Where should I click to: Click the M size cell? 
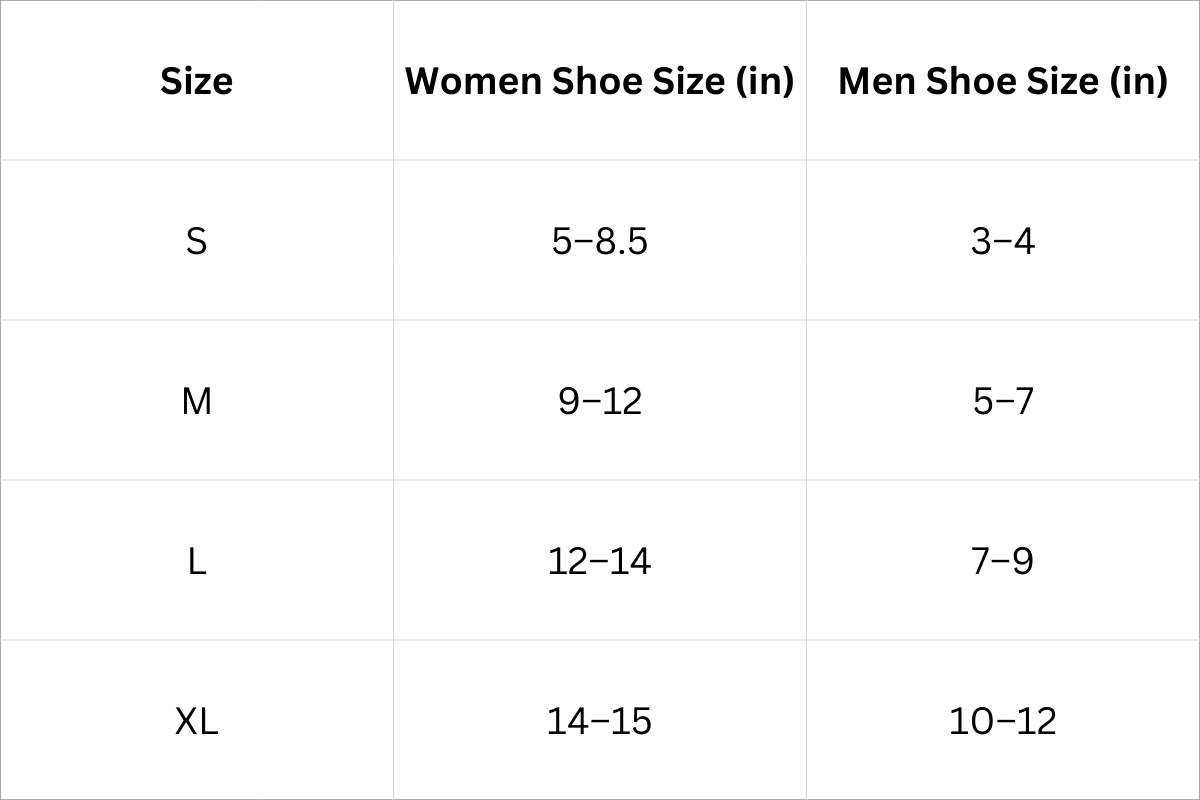(196, 401)
